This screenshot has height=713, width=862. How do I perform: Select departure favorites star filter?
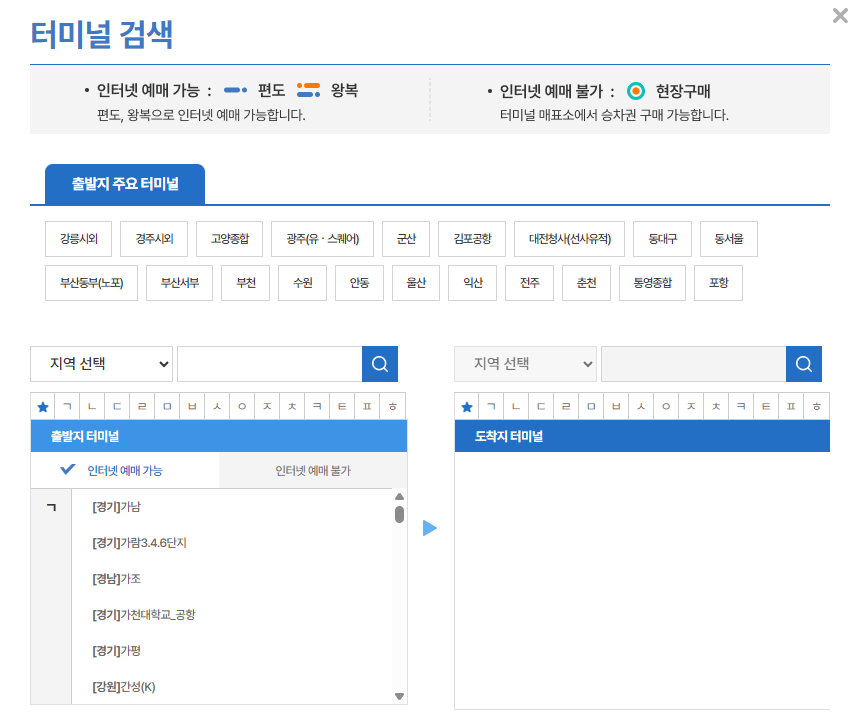(43, 407)
